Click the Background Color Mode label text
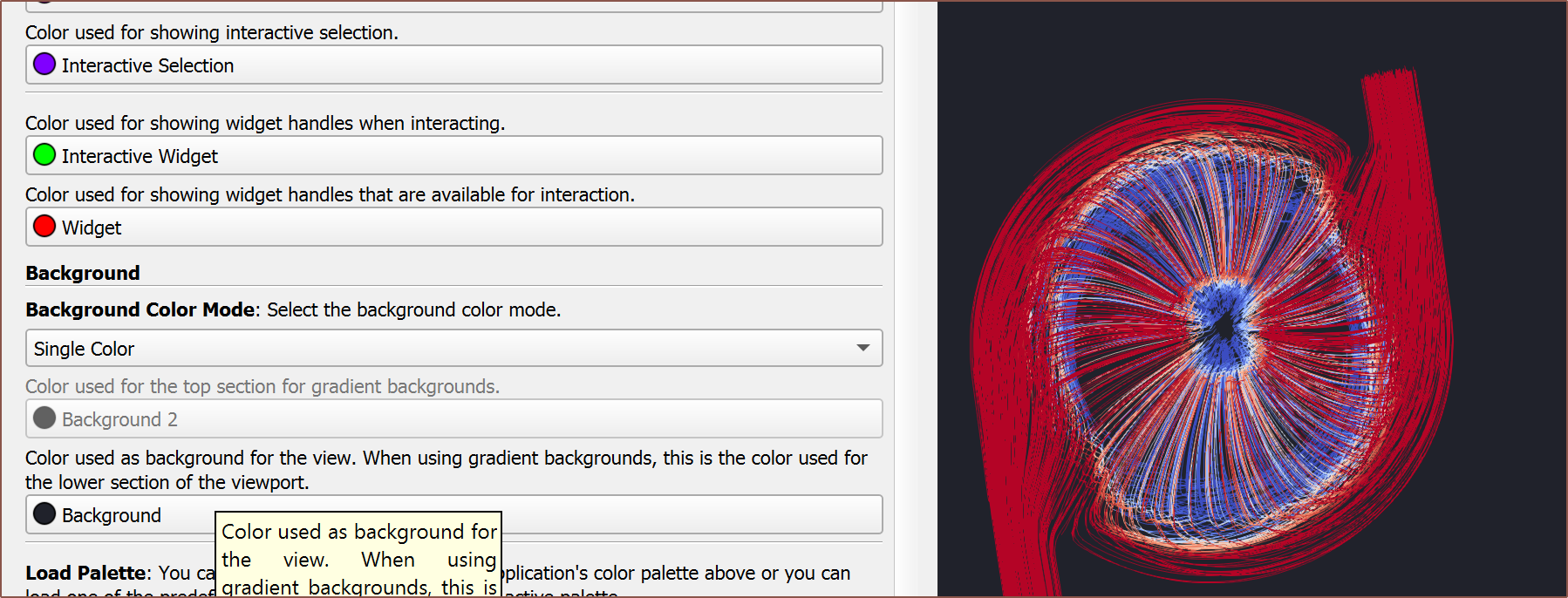The width and height of the screenshot is (1568, 598). (x=140, y=309)
